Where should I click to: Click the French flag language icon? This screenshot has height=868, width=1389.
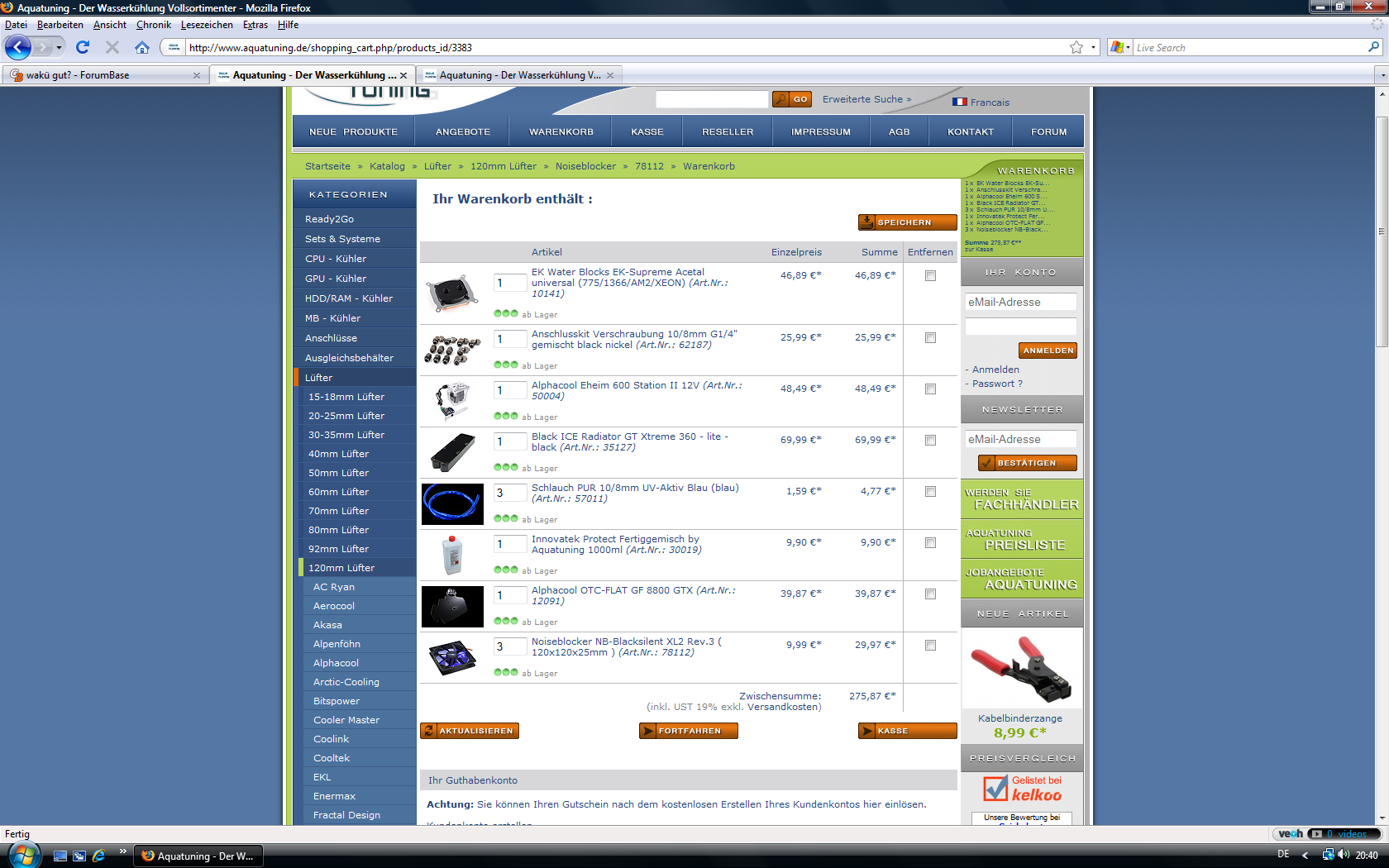point(960,103)
